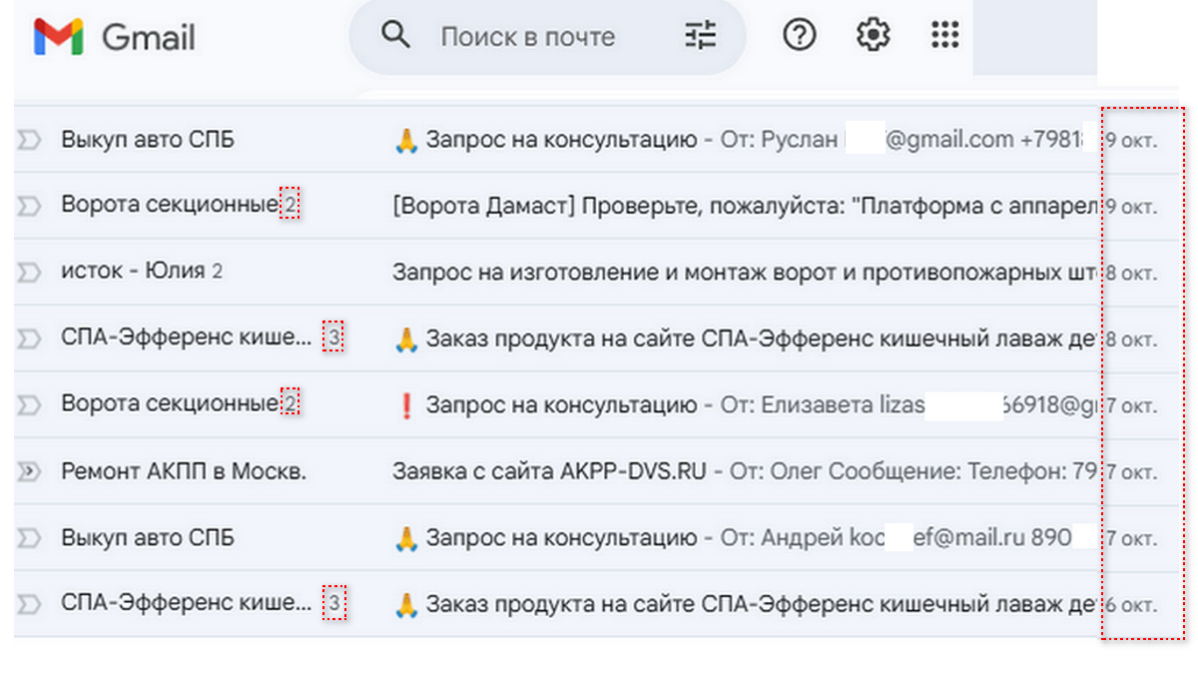Screen dimensions: 1198x675
Task: Click date '6 окт.' on last email row
Action: (1132, 605)
